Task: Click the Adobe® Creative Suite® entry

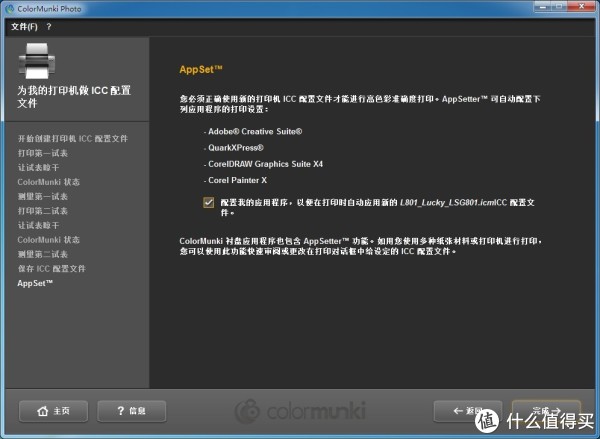Action: click(x=253, y=132)
